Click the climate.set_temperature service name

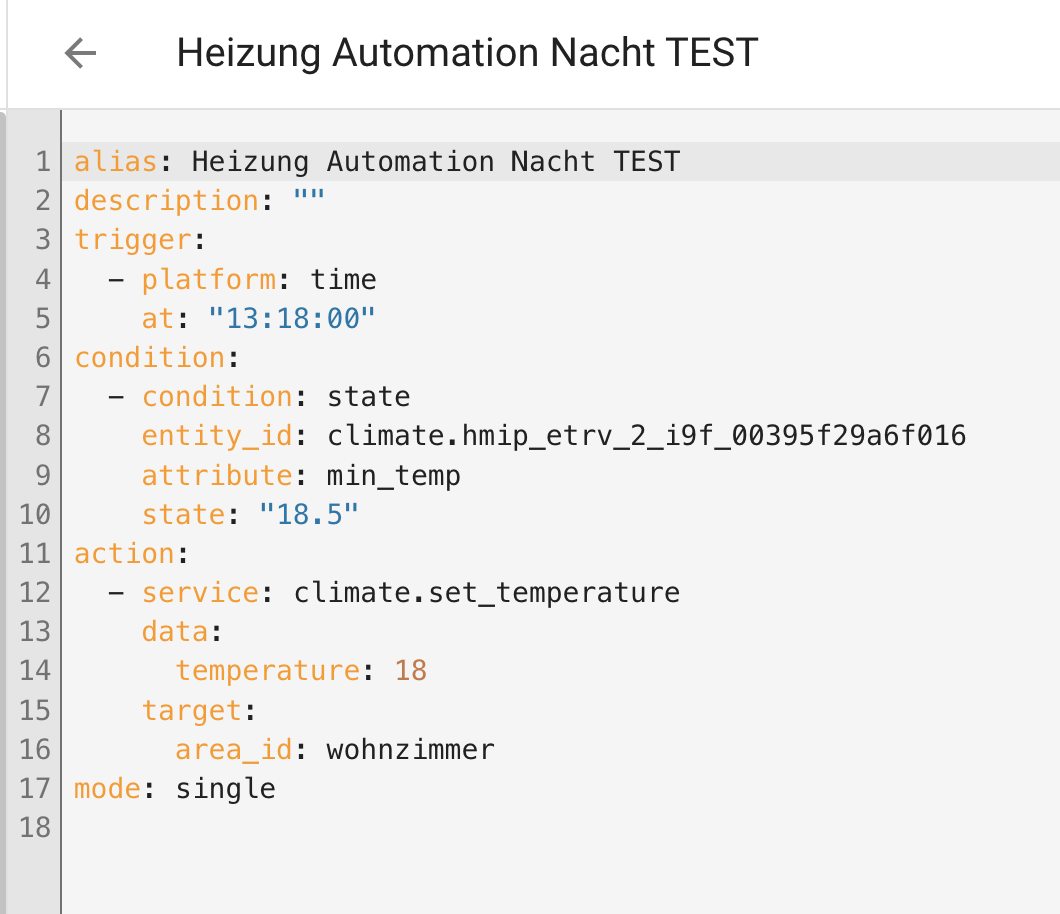[486, 593]
